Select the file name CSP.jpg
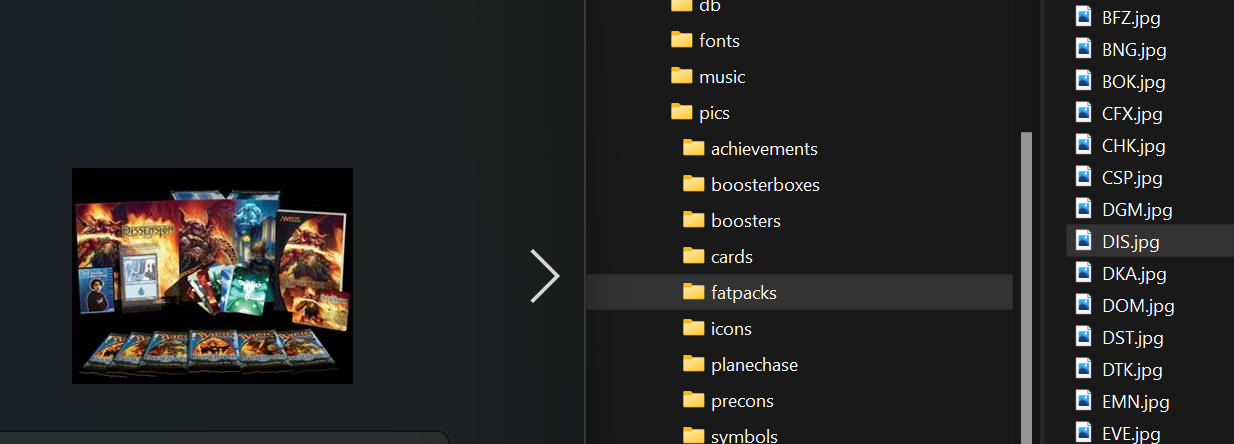Screen dimensions: 1234x444 click(1132, 177)
